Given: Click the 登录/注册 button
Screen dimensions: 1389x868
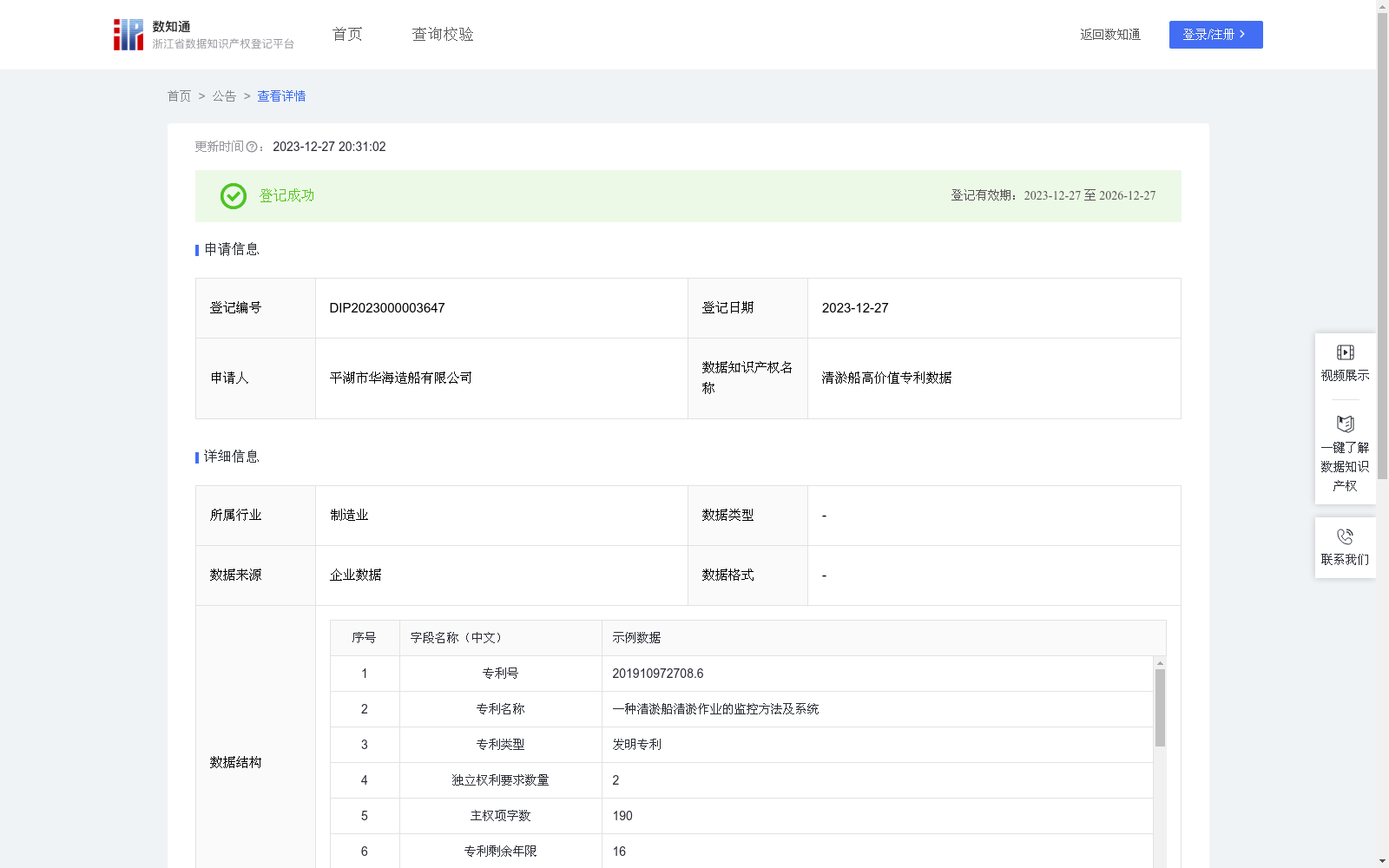Looking at the screenshot, I should point(1215,35).
